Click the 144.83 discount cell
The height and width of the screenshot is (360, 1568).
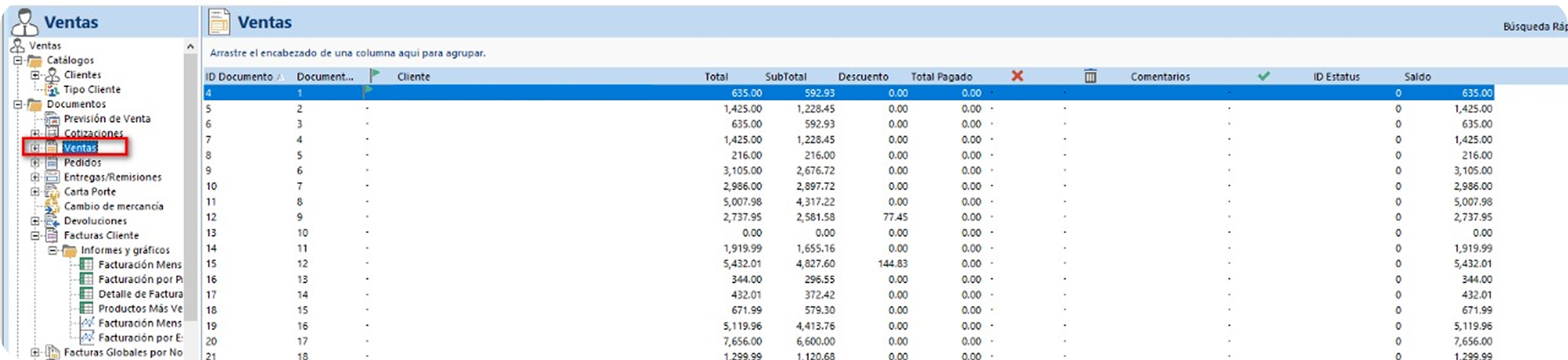tap(892, 263)
